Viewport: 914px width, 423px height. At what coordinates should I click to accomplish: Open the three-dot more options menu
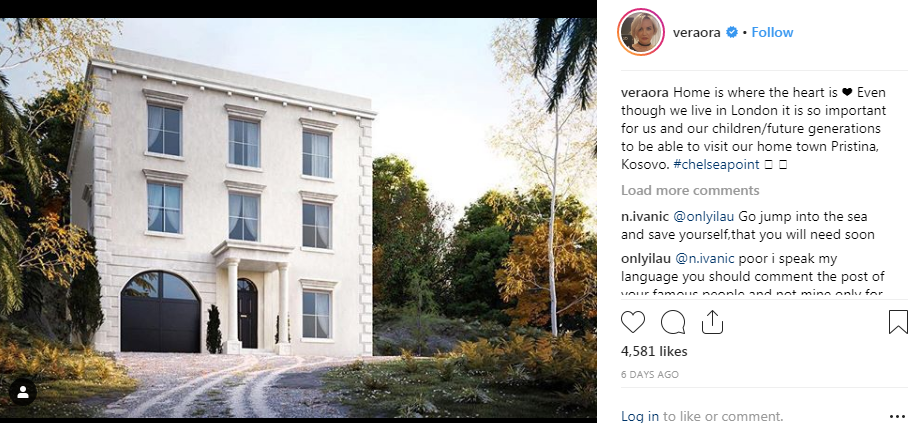[898, 417]
